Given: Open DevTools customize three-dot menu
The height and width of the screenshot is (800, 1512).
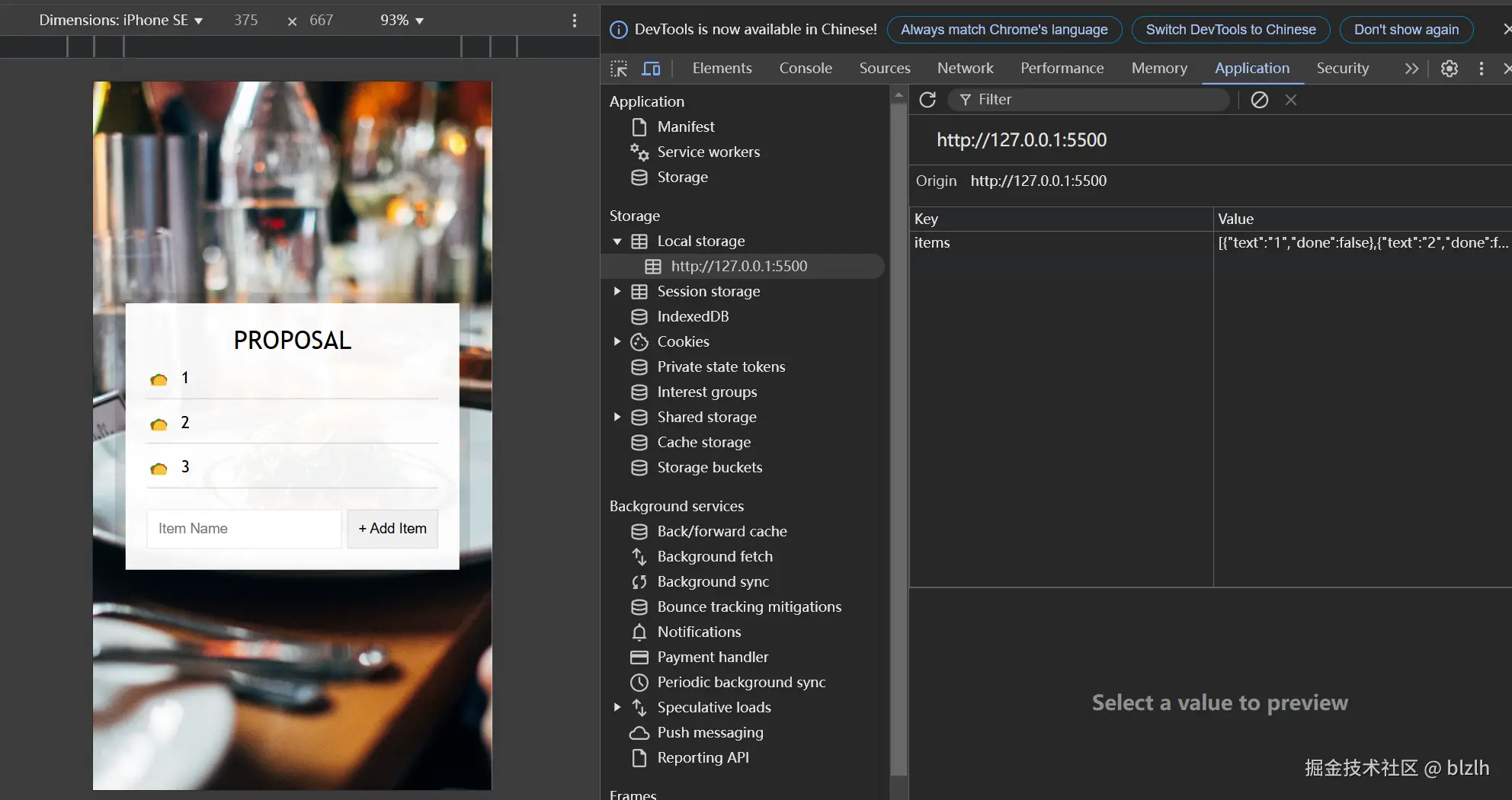Looking at the screenshot, I should point(1482,69).
